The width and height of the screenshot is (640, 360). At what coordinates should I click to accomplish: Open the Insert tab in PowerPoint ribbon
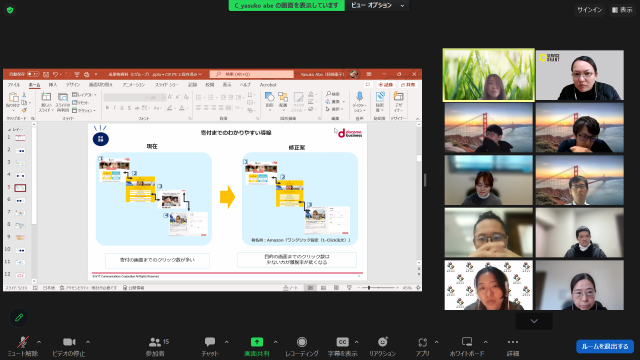point(53,85)
